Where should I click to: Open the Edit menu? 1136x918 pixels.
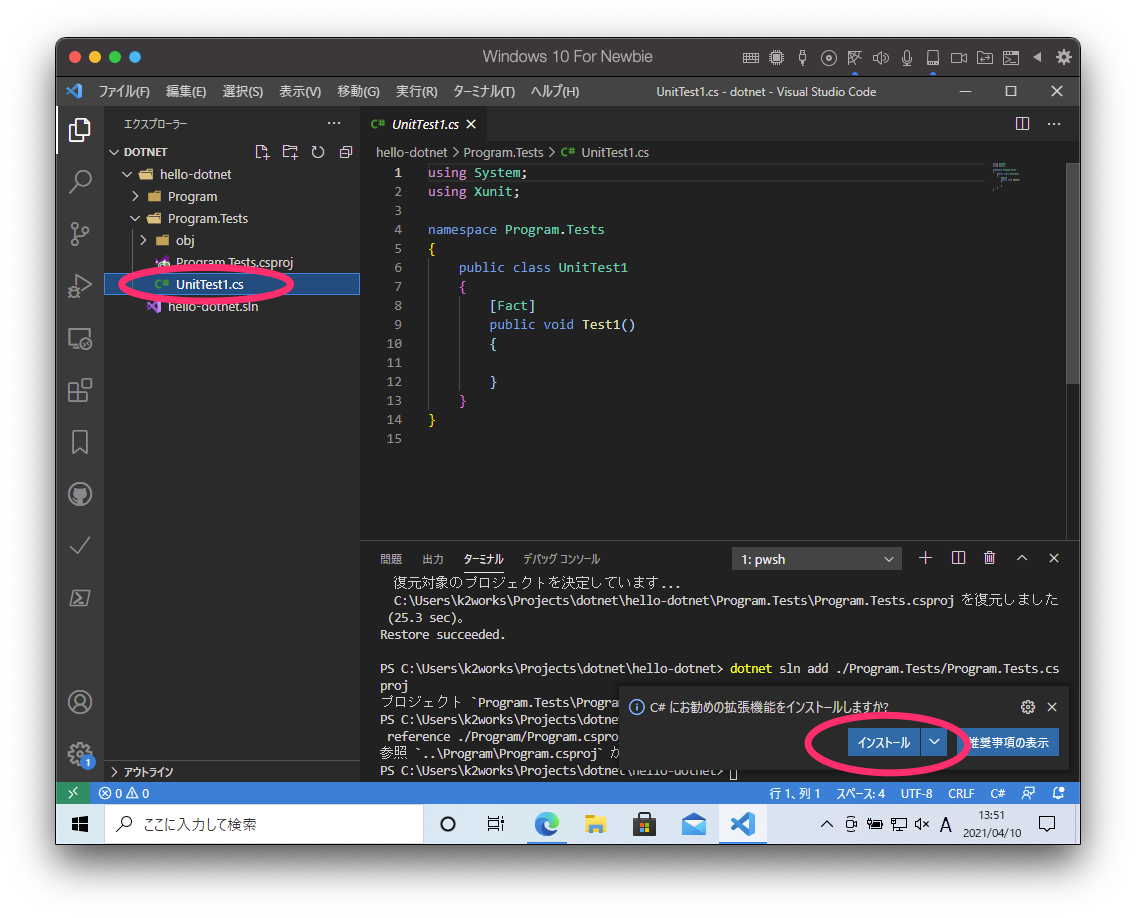click(186, 92)
